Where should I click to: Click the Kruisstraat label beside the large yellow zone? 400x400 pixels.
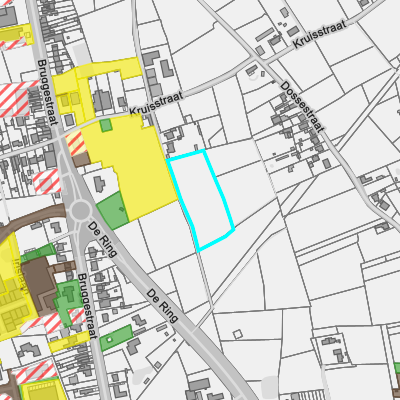(157, 103)
